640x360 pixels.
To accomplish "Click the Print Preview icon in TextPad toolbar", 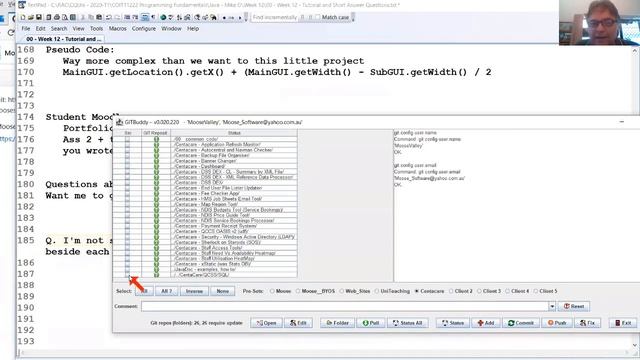I will pyautogui.click(x=65, y=18).
